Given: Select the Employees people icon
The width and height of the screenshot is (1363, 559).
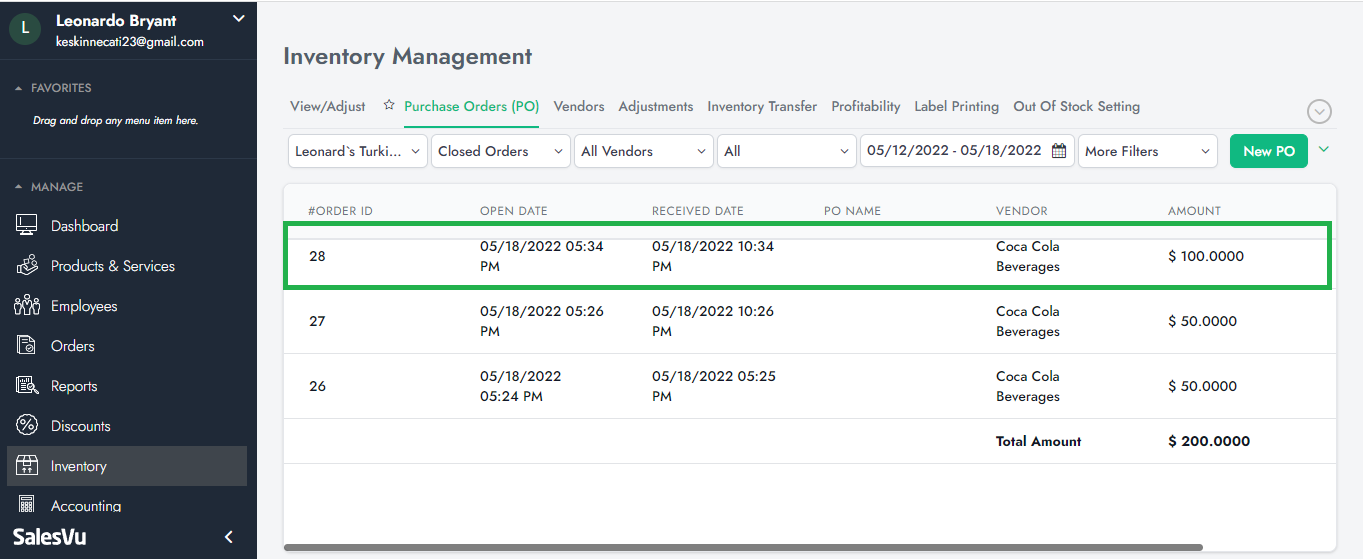Looking at the screenshot, I should click(x=27, y=306).
